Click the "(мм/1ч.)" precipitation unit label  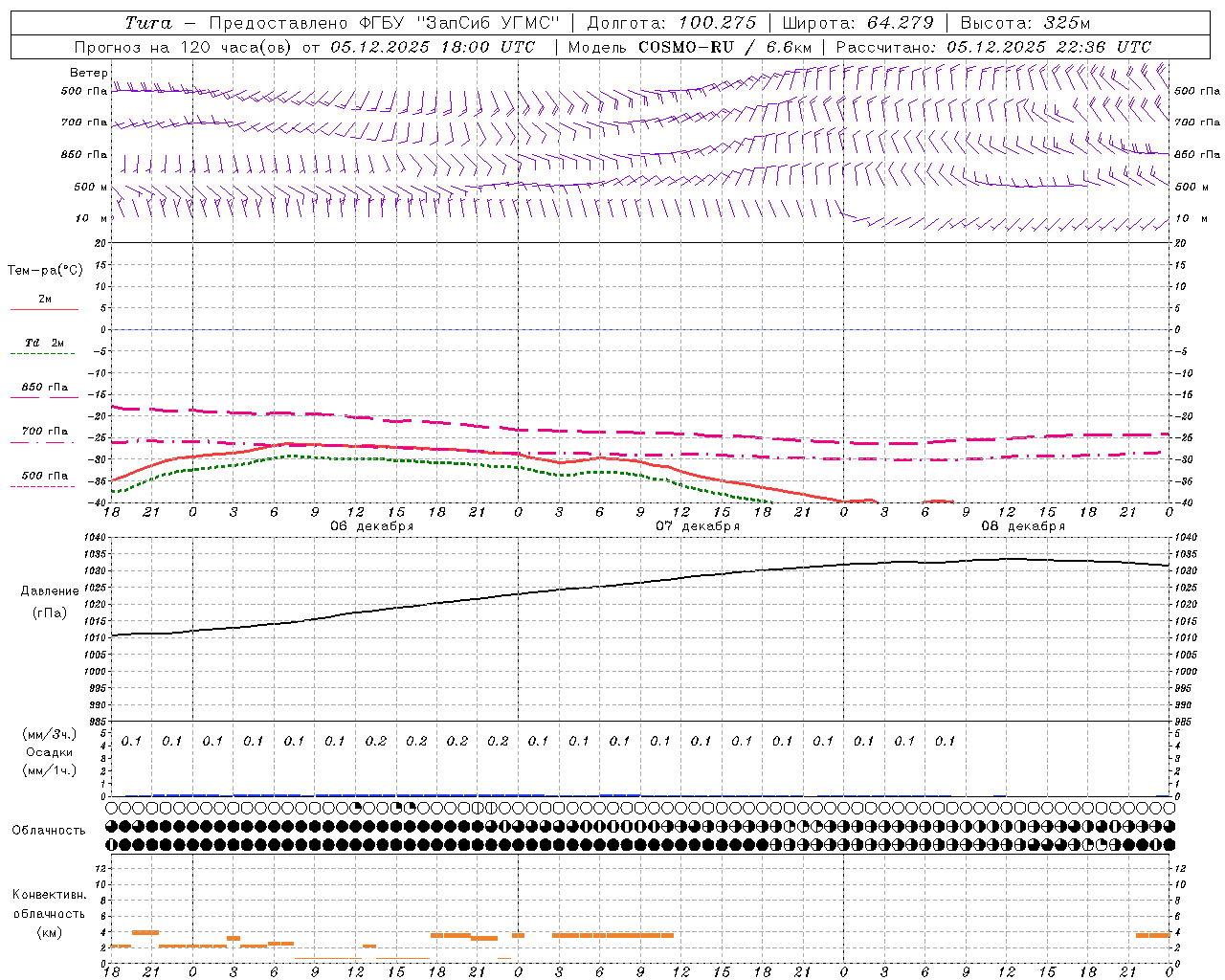pos(50,770)
